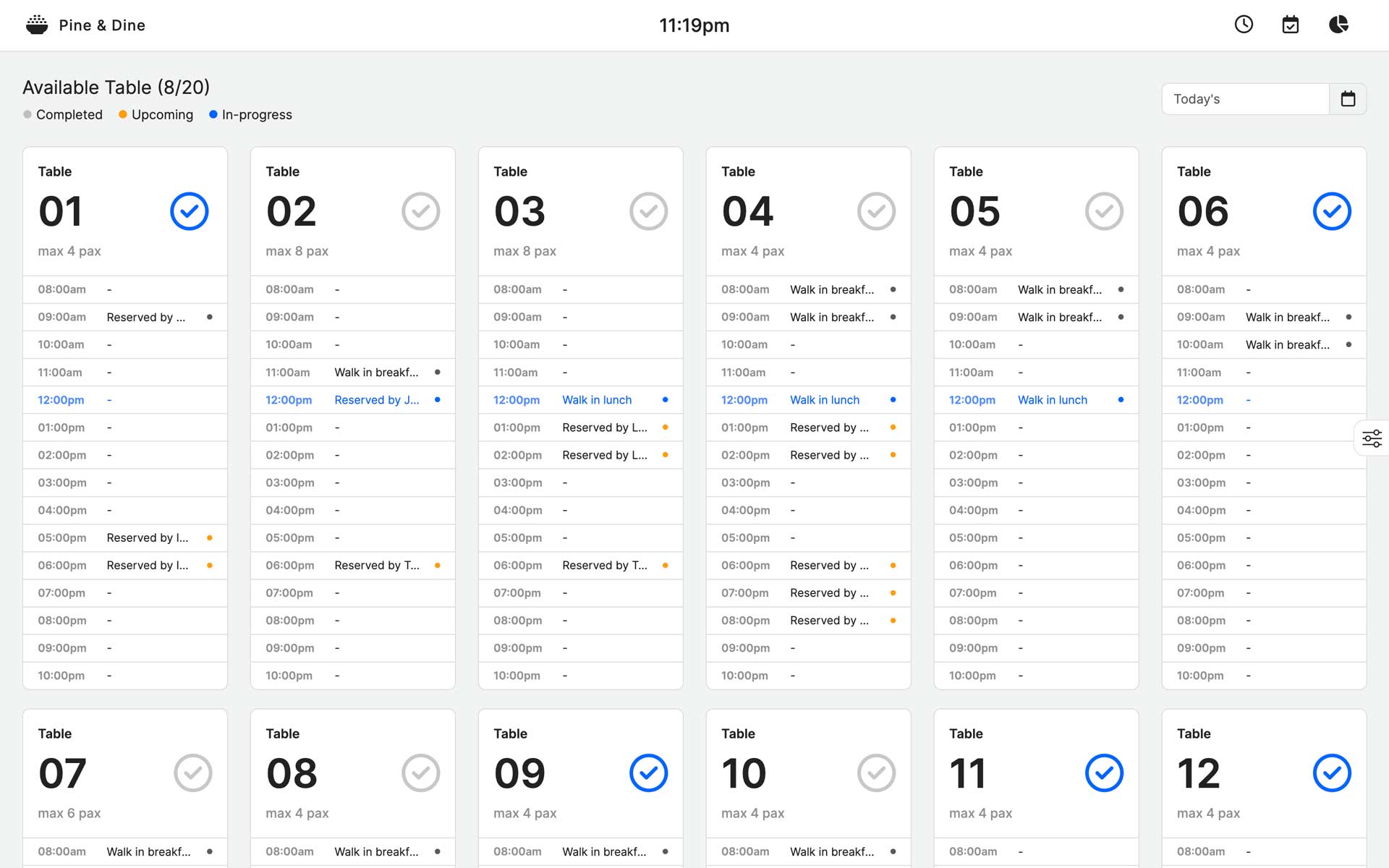This screenshot has width=1389, height=868.
Task: Select Table 06 10:00am Walk in breakfast
Action: coord(1287,345)
